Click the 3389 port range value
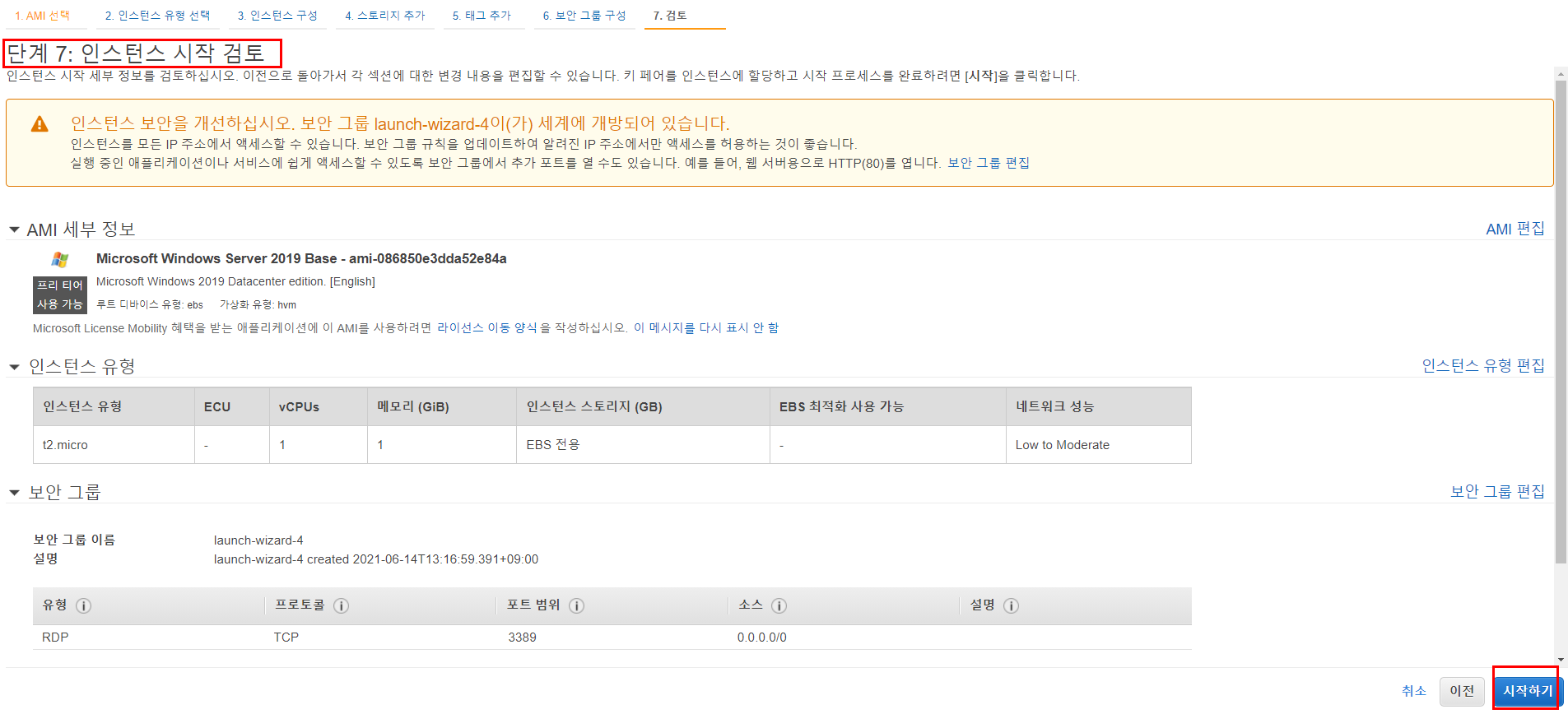 click(522, 637)
